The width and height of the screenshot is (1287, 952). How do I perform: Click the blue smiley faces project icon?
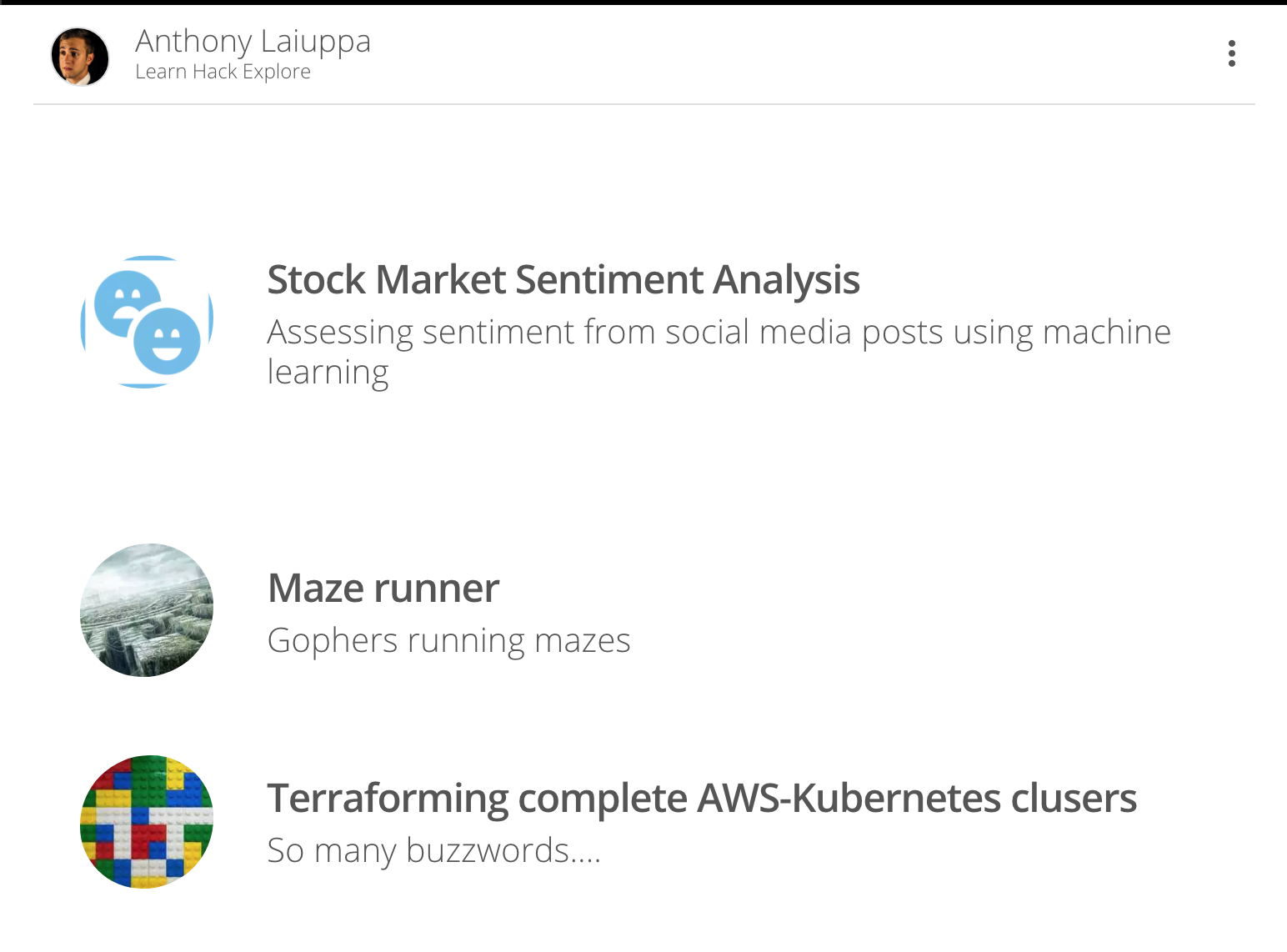[147, 322]
